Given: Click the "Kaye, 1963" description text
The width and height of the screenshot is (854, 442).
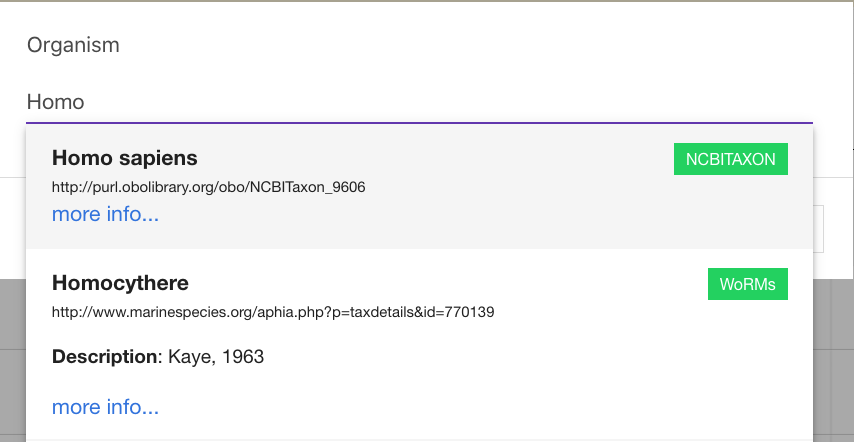Looking at the screenshot, I should point(216,357).
